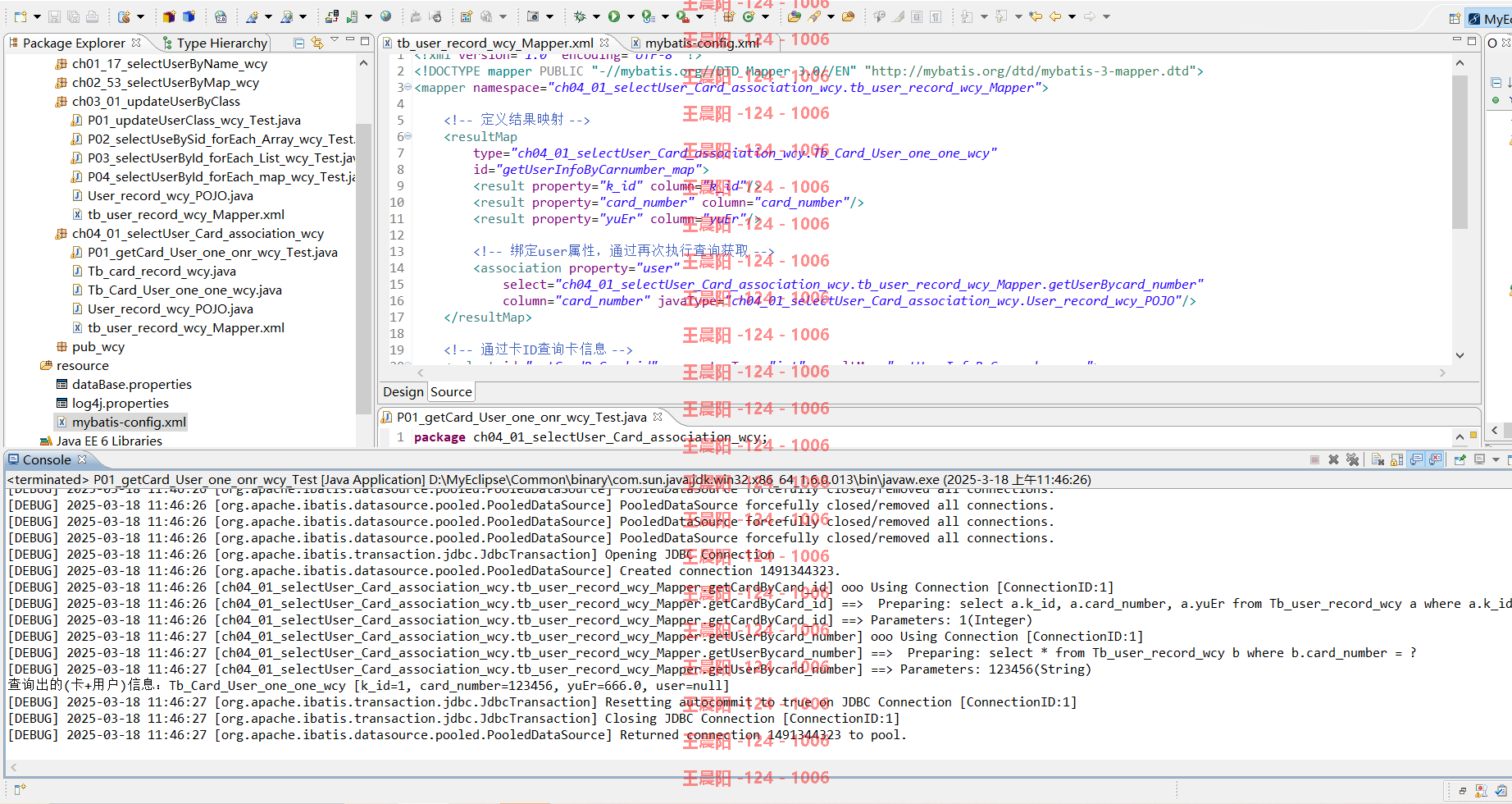The height and width of the screenshot is (804, 1512).
Task: Switch to the Type Hierarchy tab
Action: (x=215, y=43)
